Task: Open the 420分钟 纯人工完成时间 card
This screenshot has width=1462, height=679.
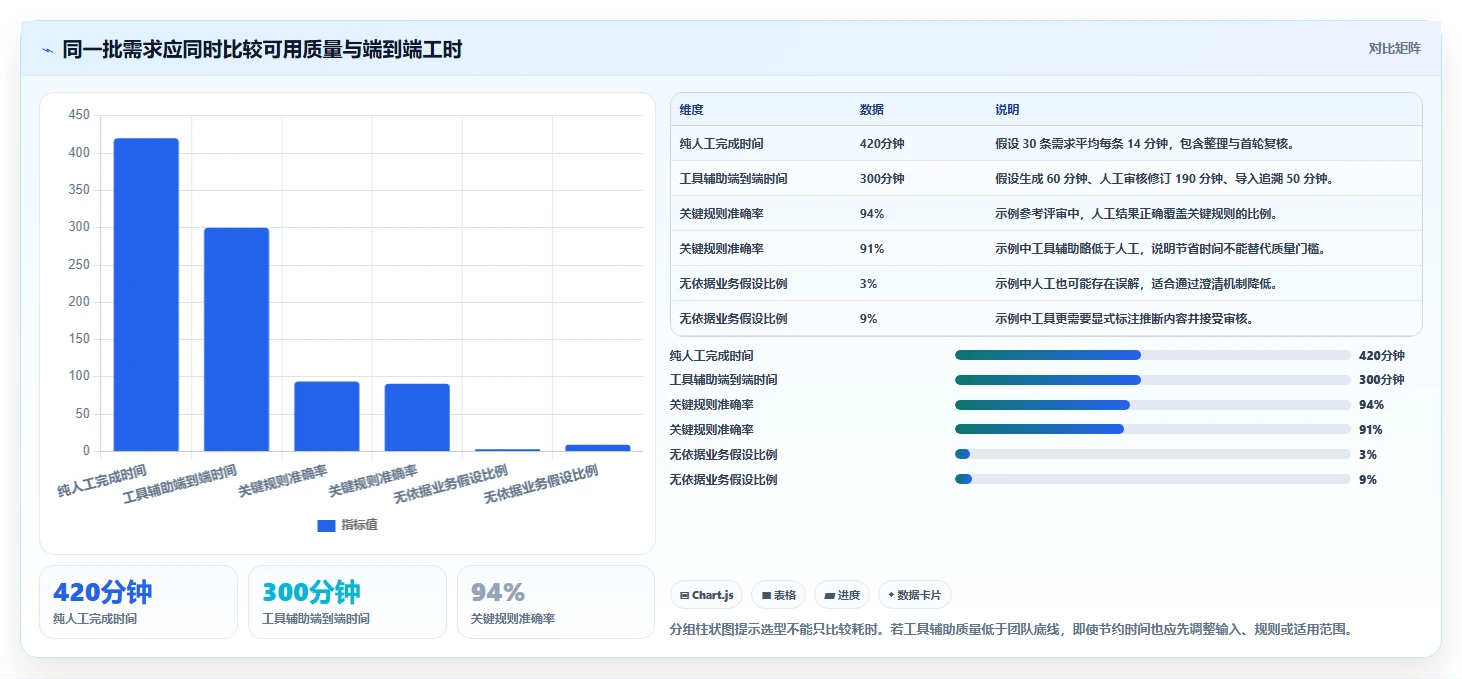Action: click(x=139, y=602)
